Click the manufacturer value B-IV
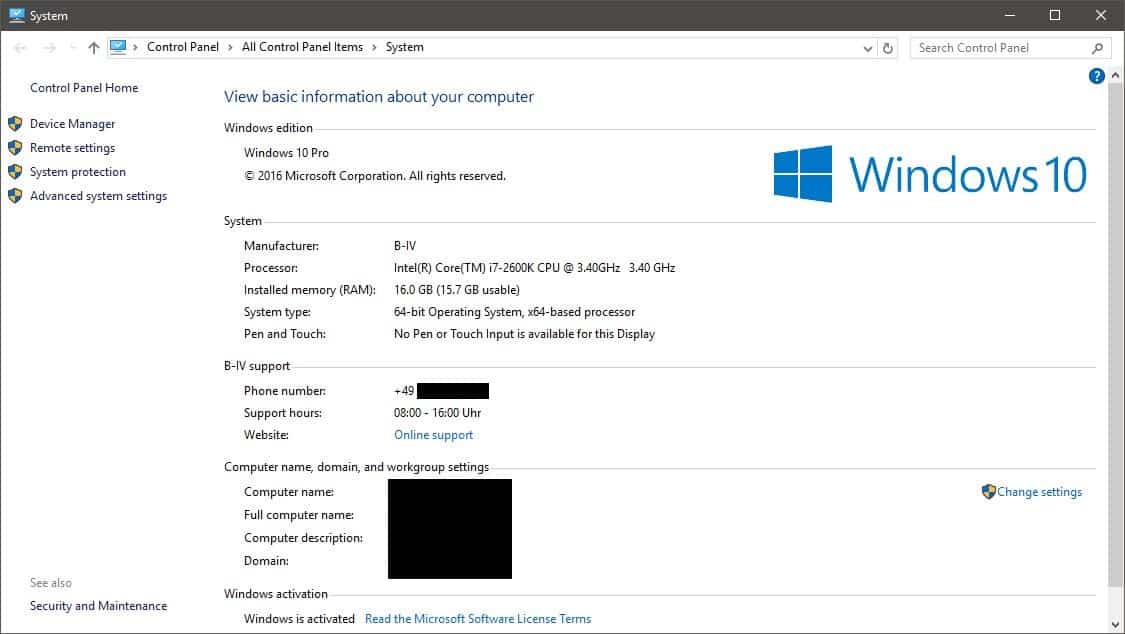Image resolution: width=1125 pixels, height=634 pixels. (405, 245)
